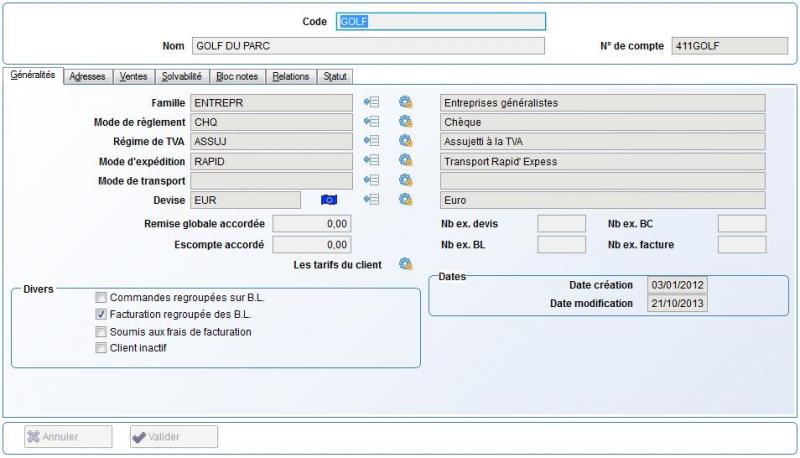Click the gear icon beside Devise
This screenshot has height=458, width=800.
[x=405, y=200]
